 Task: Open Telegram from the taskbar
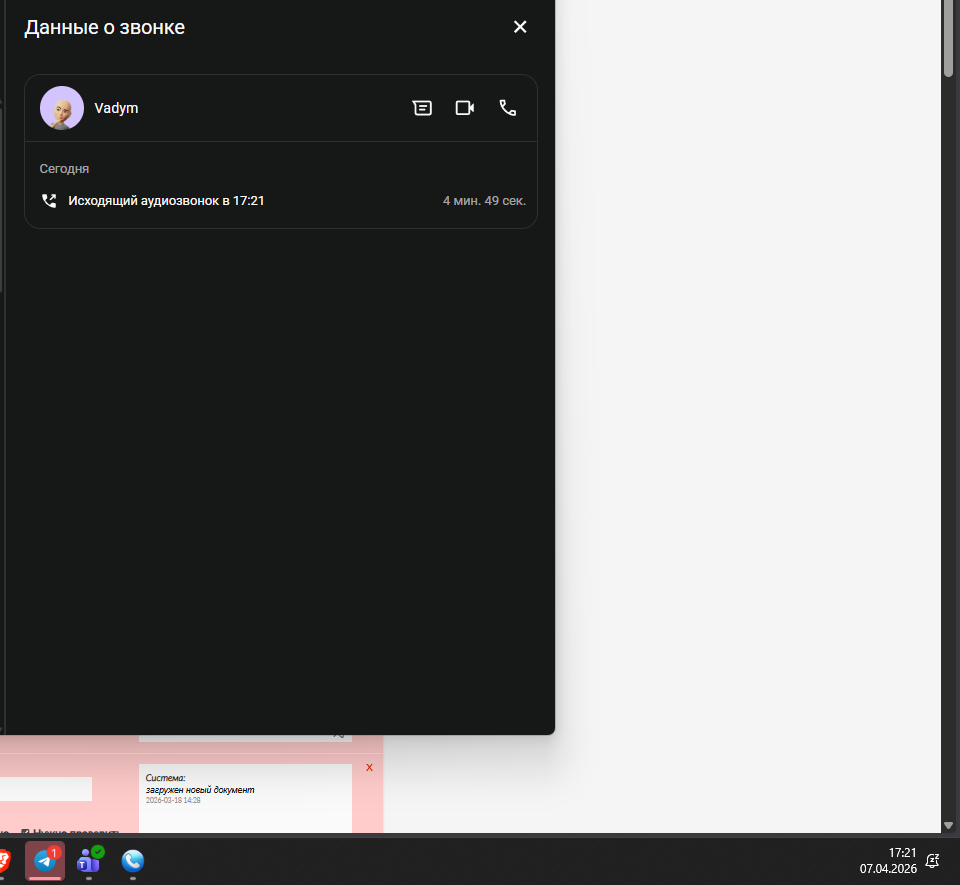tap(45, 861)
